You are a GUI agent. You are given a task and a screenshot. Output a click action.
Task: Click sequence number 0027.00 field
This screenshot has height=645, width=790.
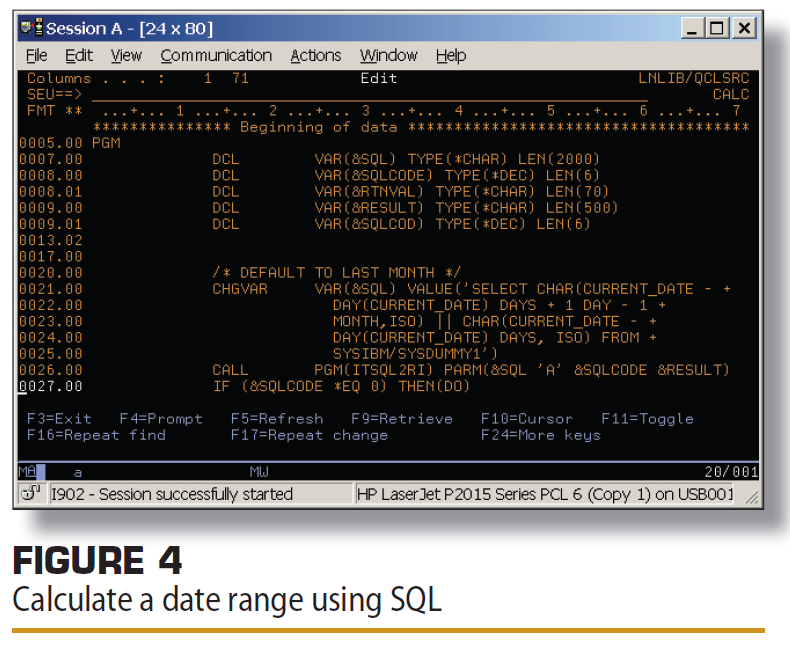(x=51, y=385)
